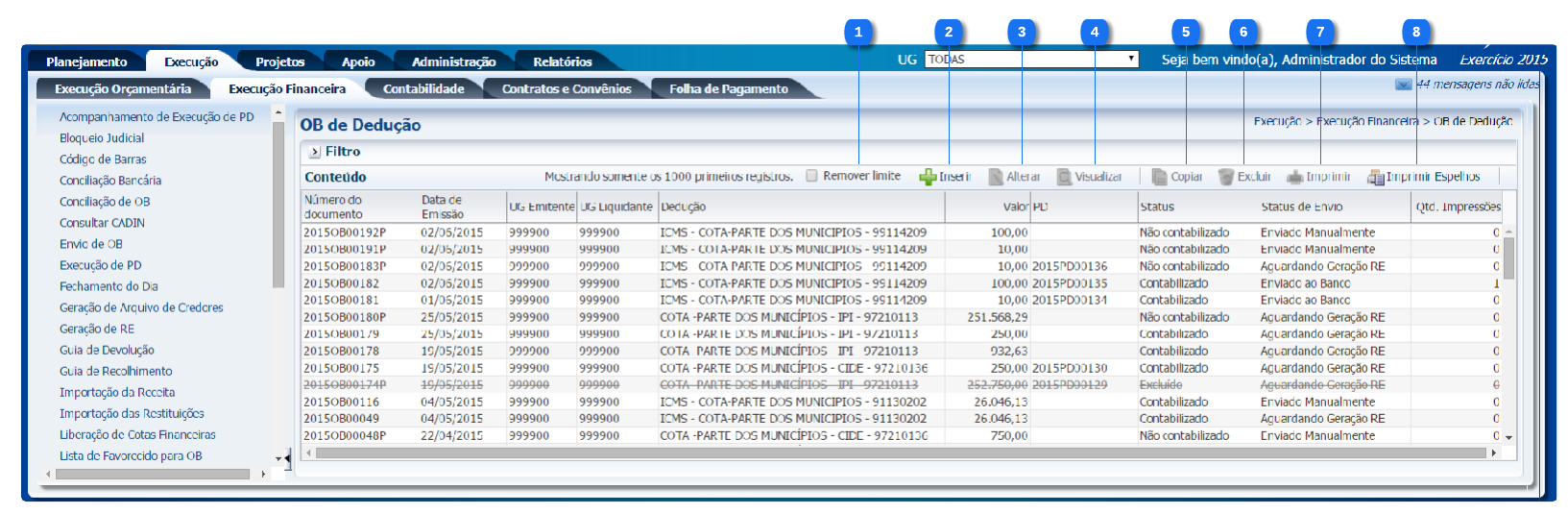Image resolution: width=1568 pixels, height=514 pixels.
Task: Select the row for document 2015OB00182
Action: pos(341,283)
